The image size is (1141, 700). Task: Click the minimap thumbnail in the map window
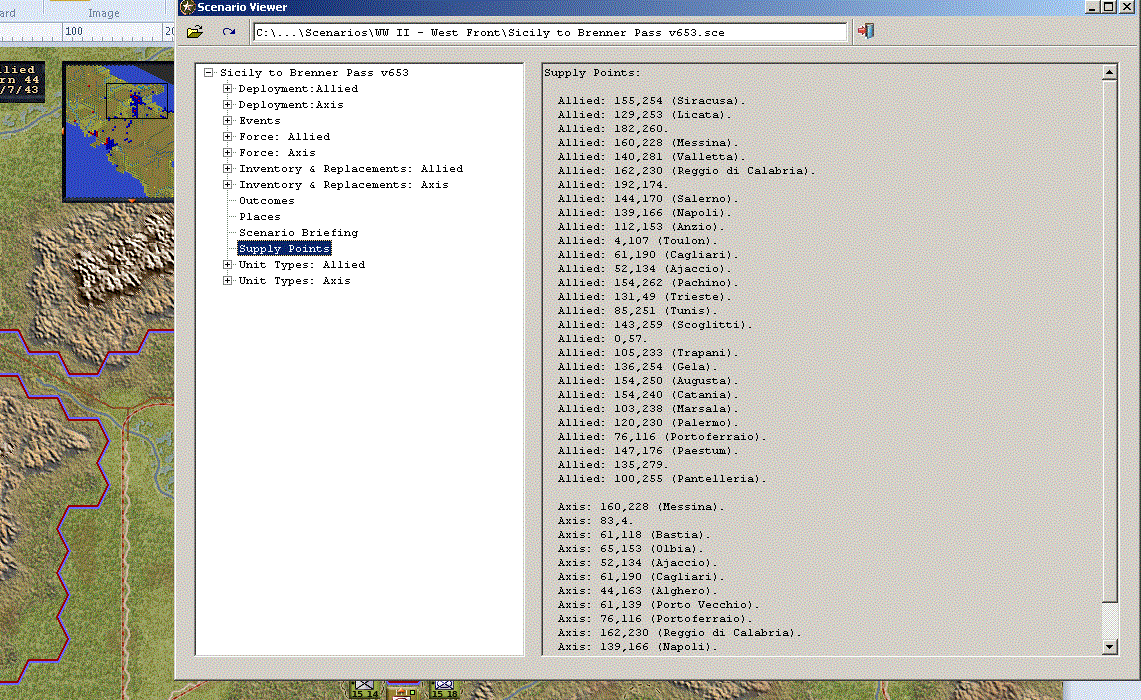(119, 131)
